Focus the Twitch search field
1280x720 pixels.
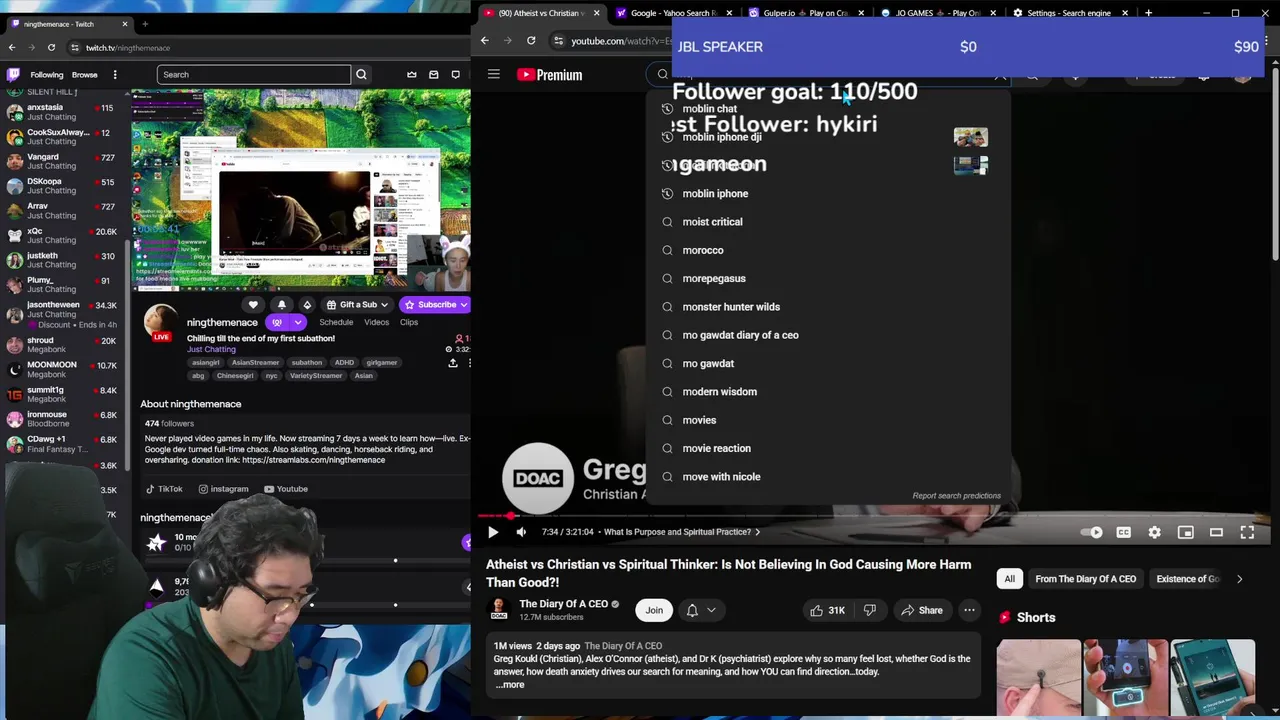(x=254, y=74)
